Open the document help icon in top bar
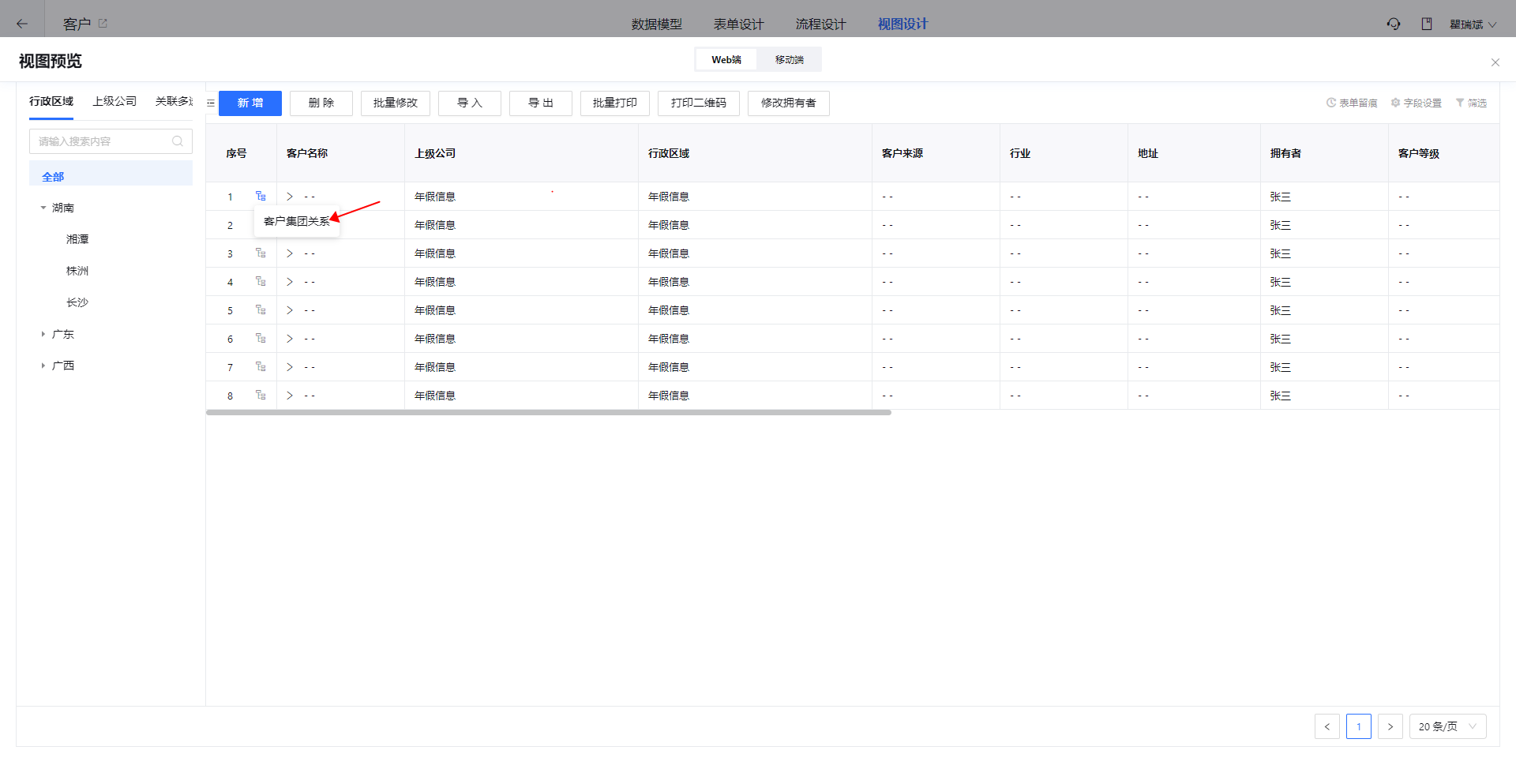This screenshot has height=784, width=1516. (1427, 24)
